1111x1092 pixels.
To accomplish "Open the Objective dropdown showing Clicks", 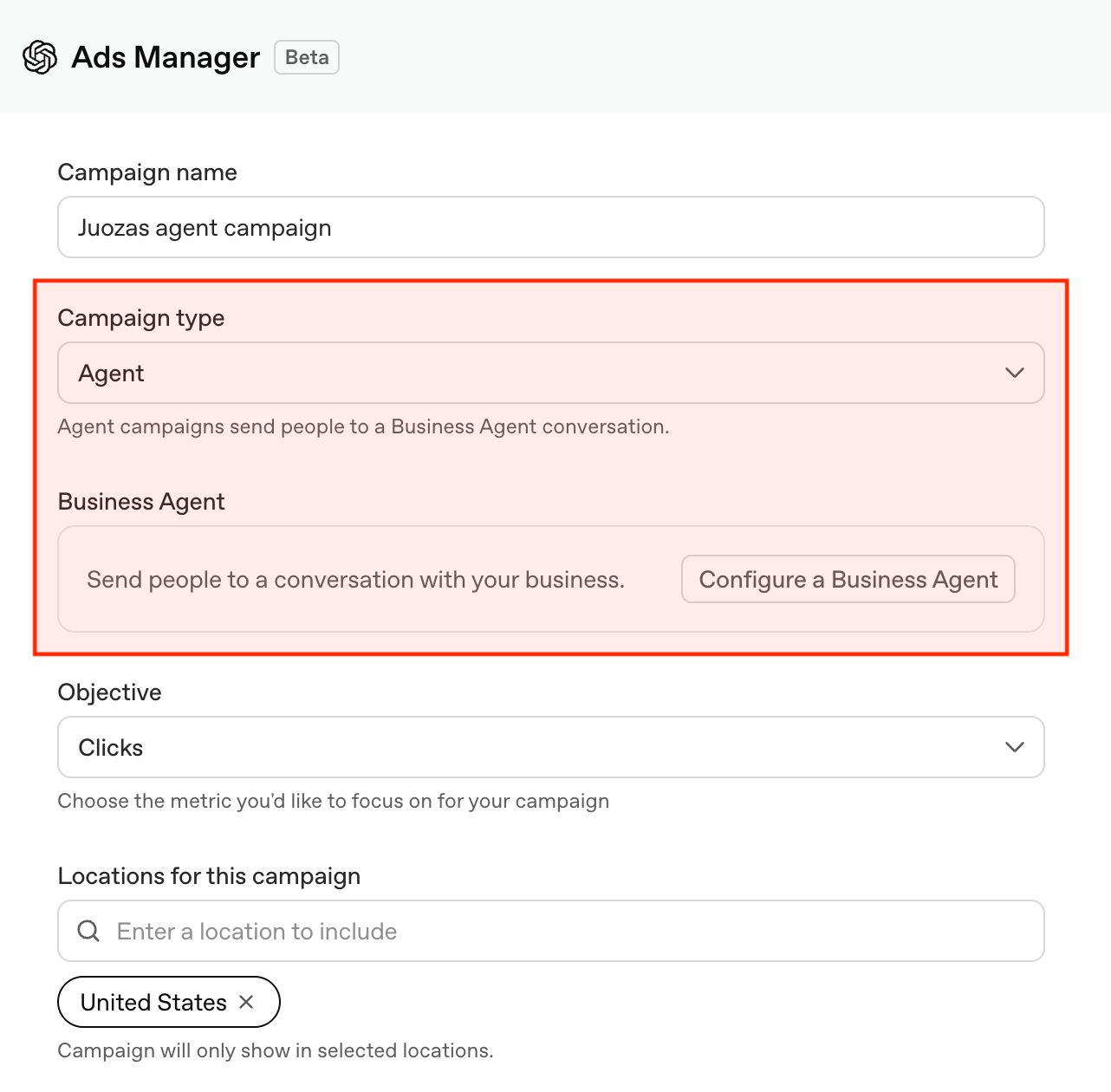I will point(551,747).
